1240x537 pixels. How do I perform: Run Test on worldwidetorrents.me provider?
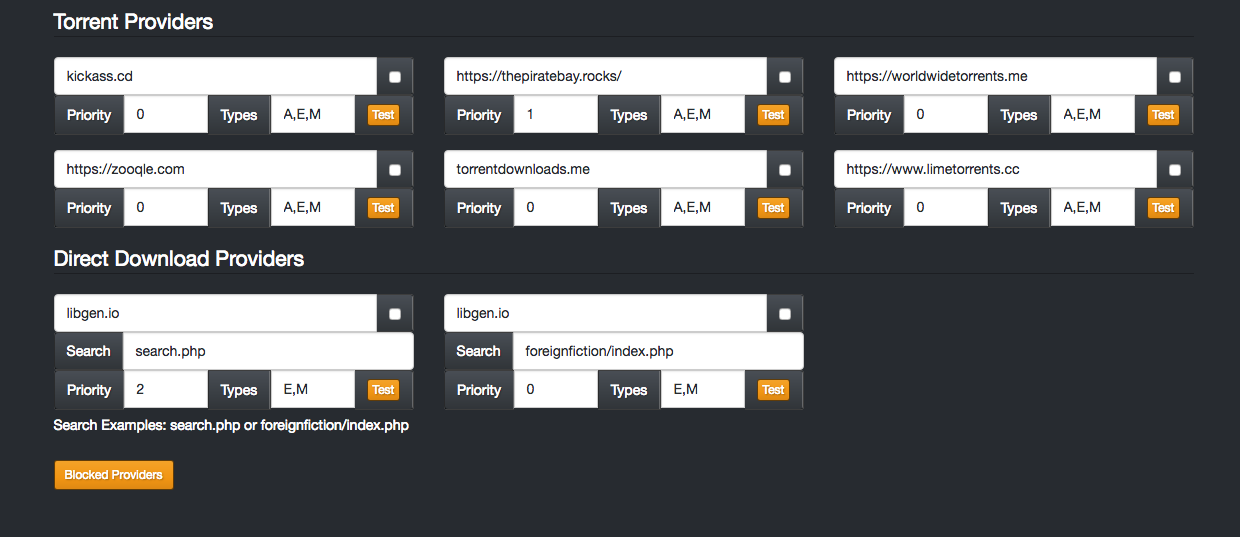point(1163,115)
